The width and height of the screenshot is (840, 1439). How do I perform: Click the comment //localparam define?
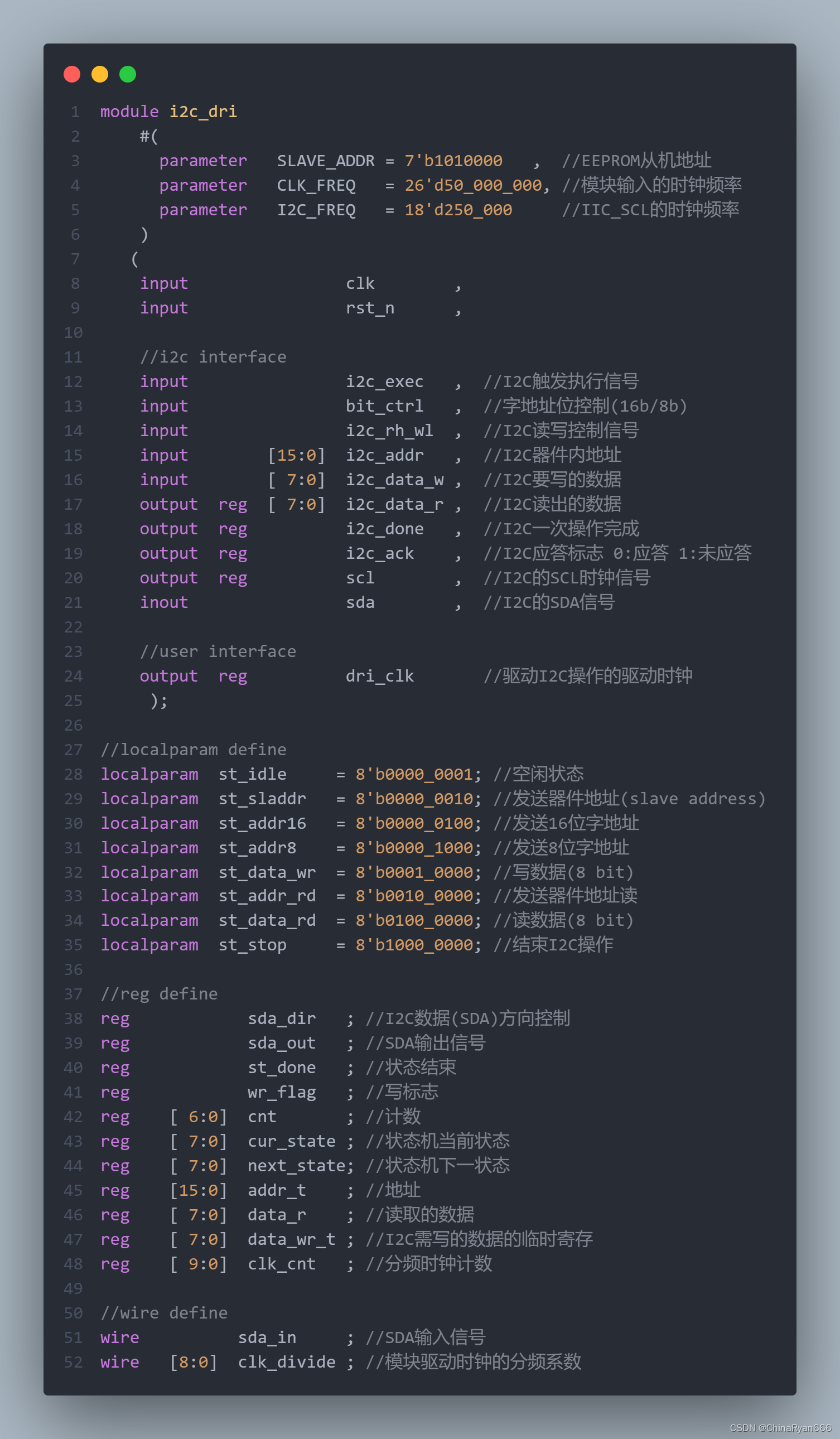pyautogui.click(x=194, y=750)
